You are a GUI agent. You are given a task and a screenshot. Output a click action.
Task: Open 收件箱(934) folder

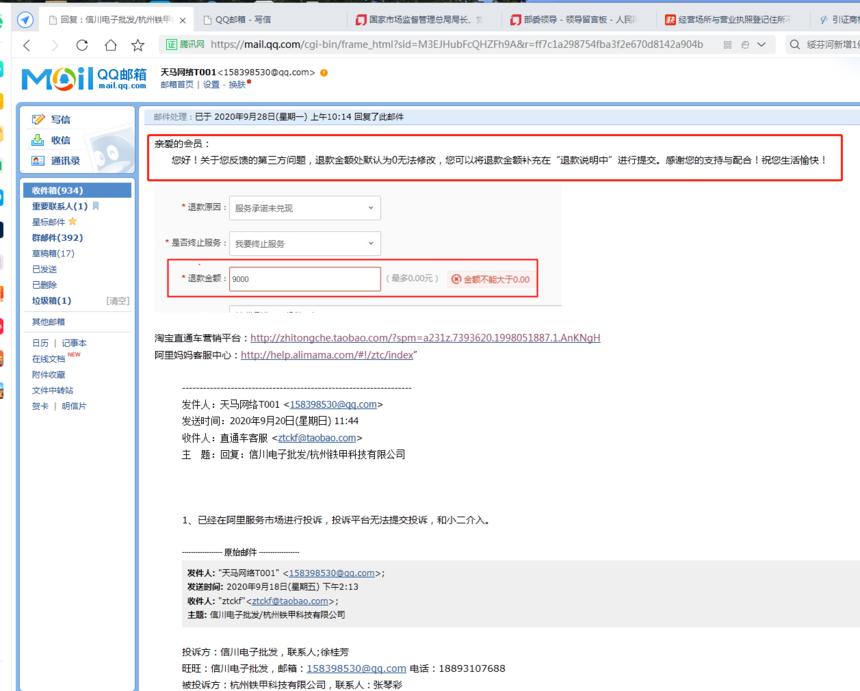pos(77,190)
